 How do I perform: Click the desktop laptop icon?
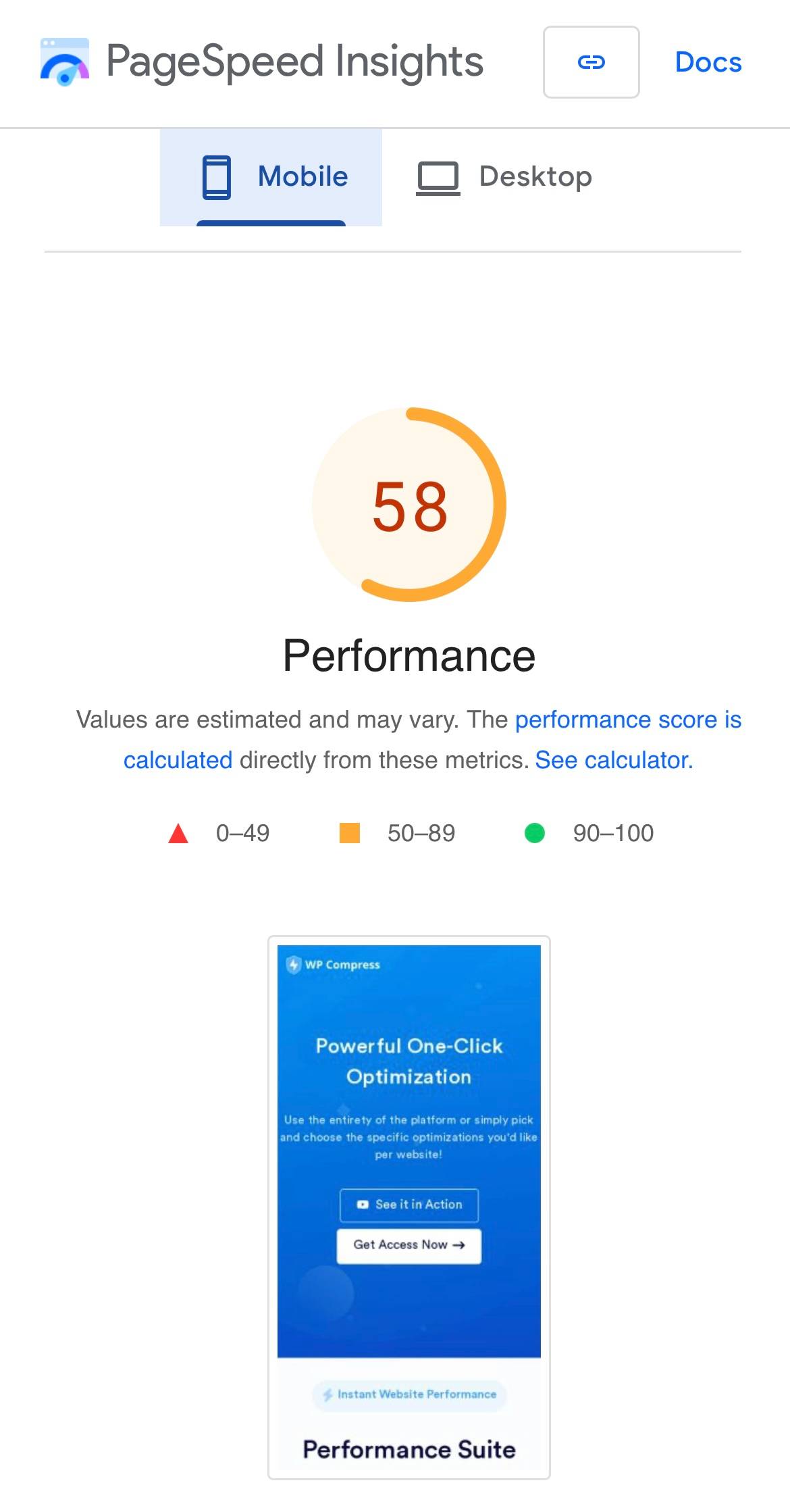pyautogui.click(x=438, y=178)
